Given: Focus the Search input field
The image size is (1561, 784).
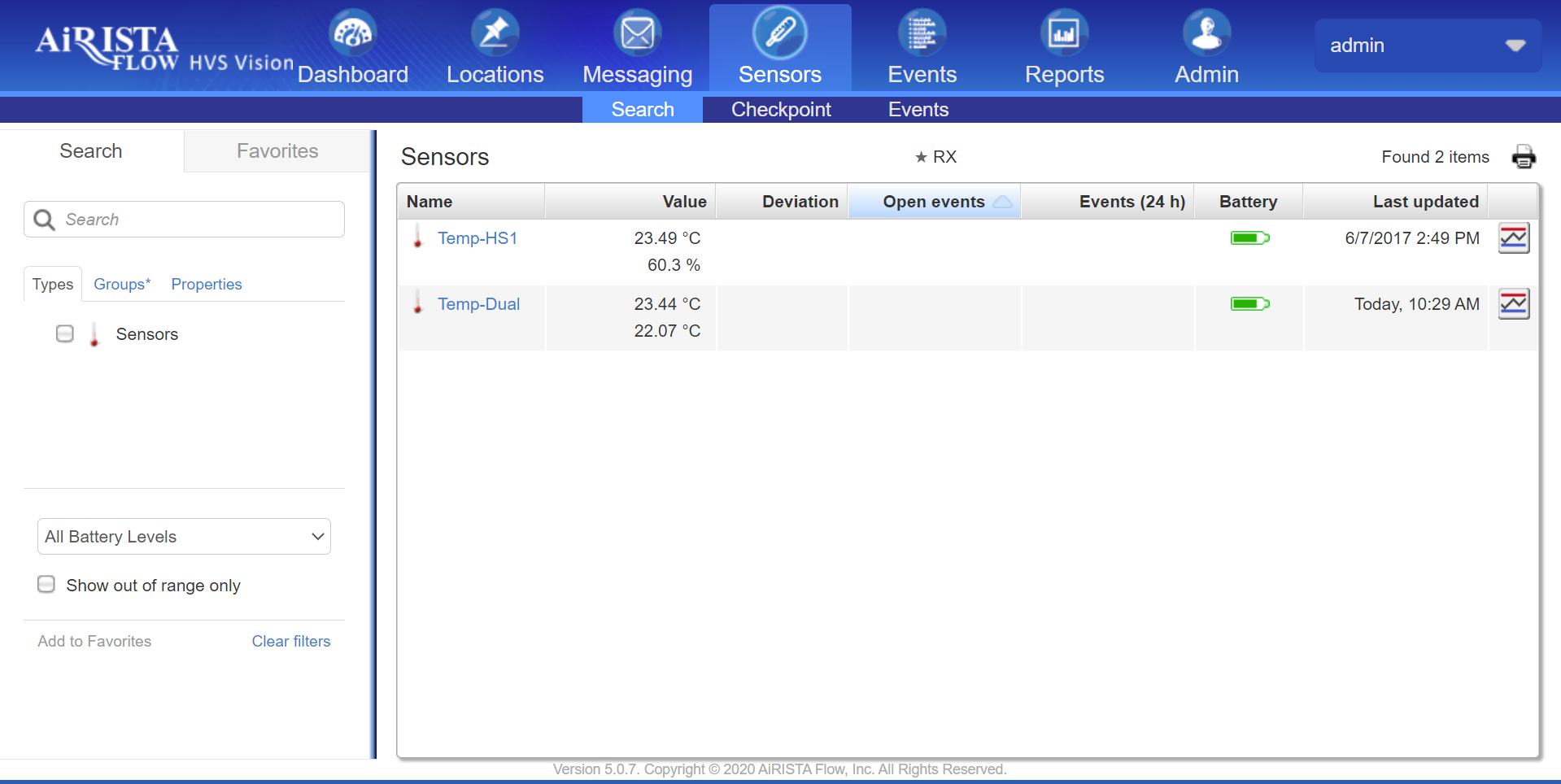Looking at the screenshot, I should [x=184, y=220].
